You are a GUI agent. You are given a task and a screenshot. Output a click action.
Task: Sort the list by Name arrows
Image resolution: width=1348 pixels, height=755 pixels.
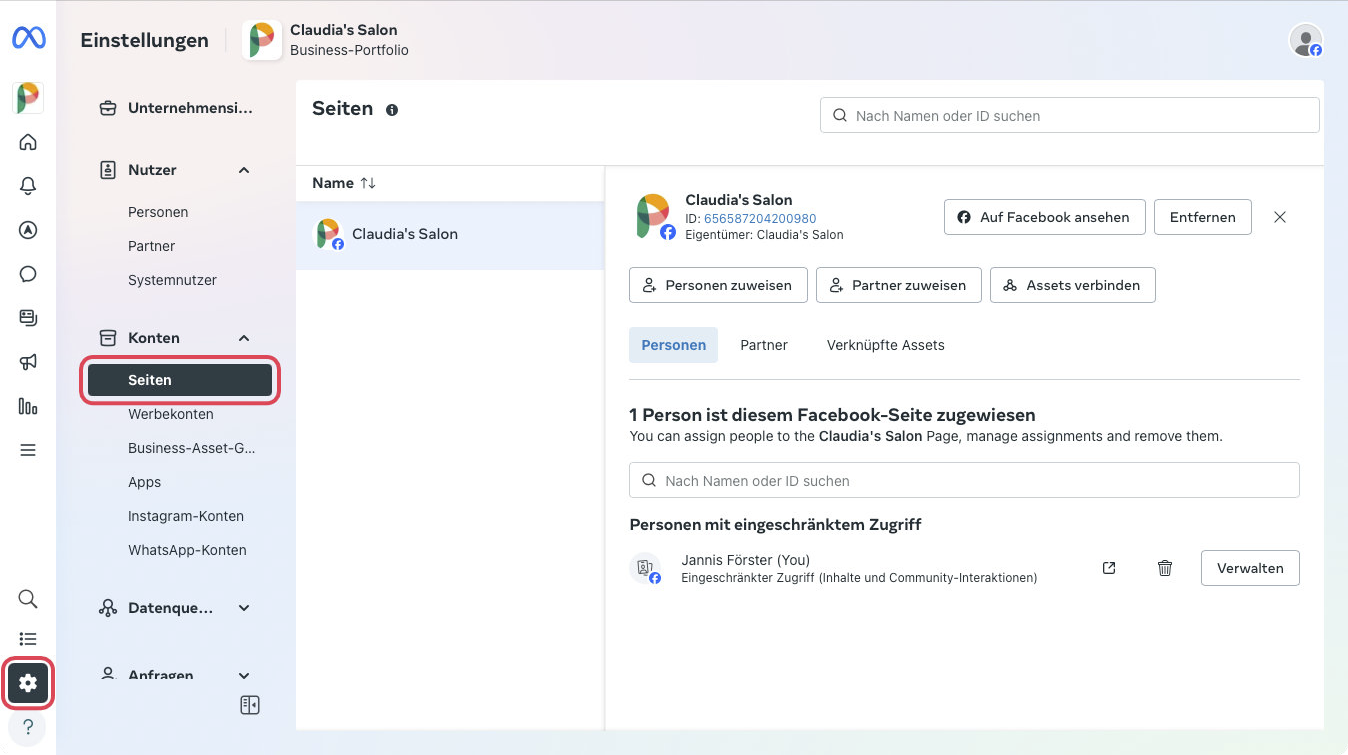coord(368,183)
